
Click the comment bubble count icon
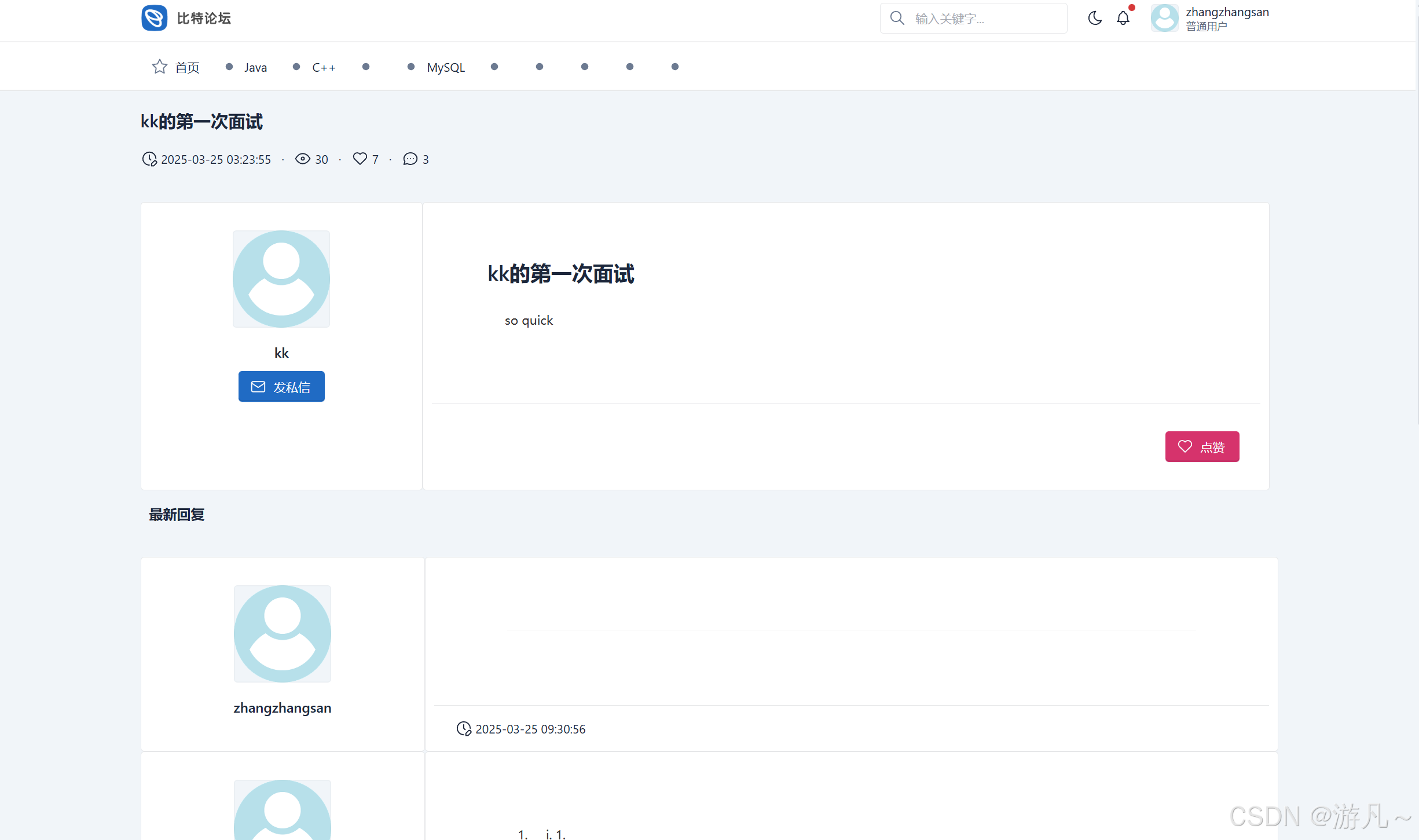(410, 159)
